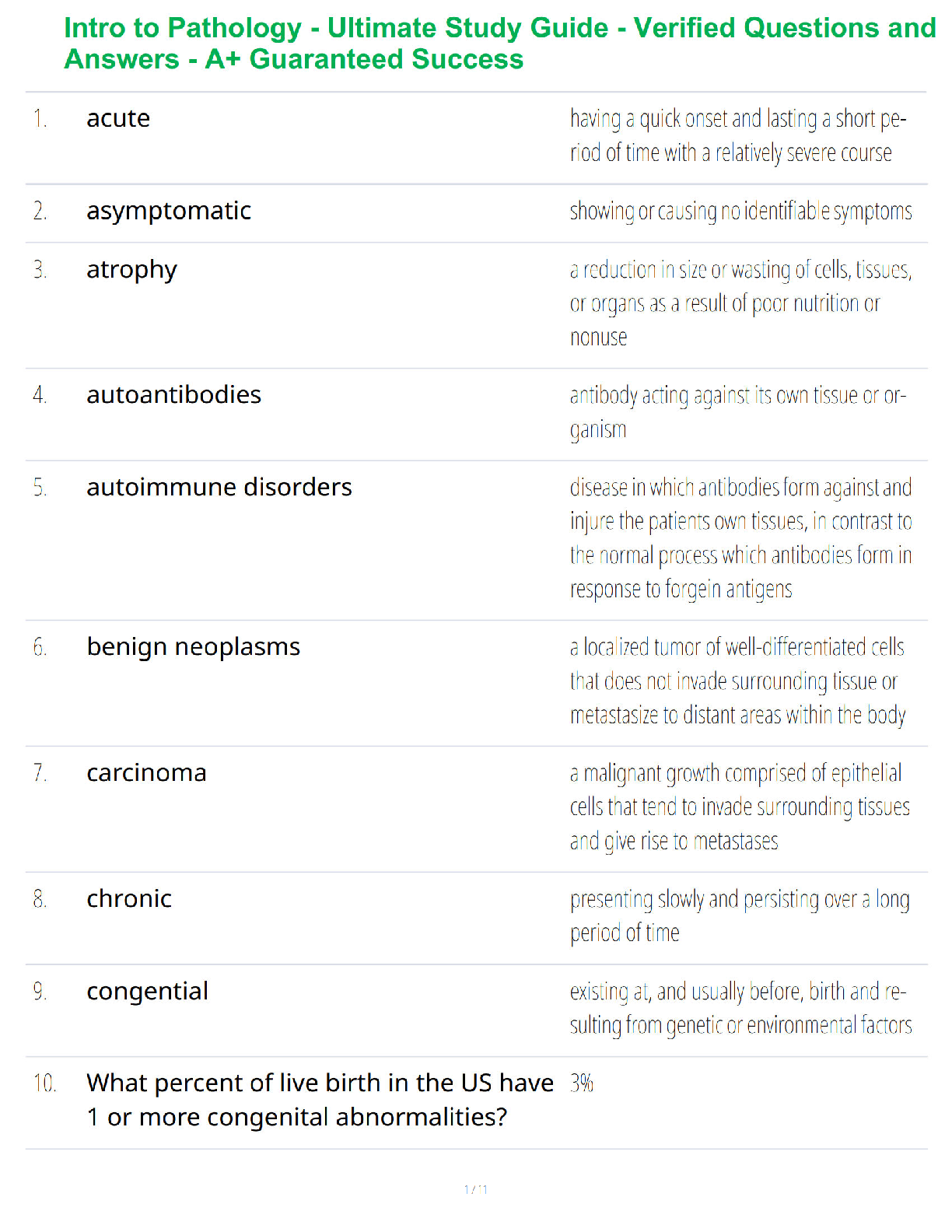Select the term 'autoantibodies'
The height and width of the screenshot is (1232, 952).
pyautogui.click(x=173, y=394)
